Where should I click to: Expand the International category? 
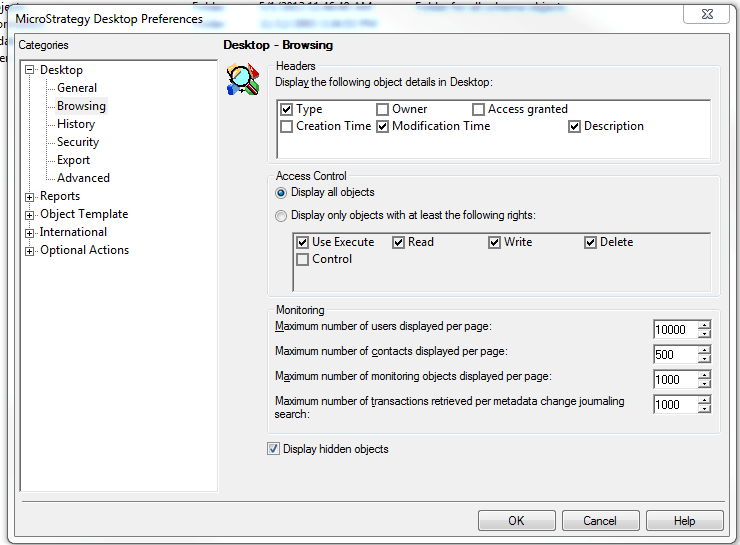(x=30, y=233)
